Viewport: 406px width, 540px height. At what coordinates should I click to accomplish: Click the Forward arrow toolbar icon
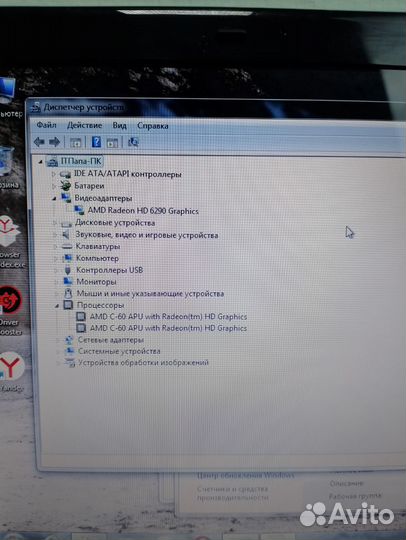(x=55, y=142)
